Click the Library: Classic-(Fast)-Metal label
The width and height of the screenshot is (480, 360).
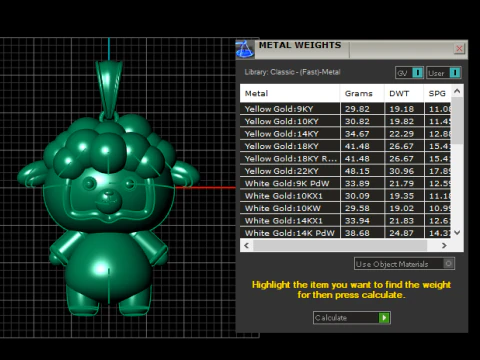pos(292,72)
